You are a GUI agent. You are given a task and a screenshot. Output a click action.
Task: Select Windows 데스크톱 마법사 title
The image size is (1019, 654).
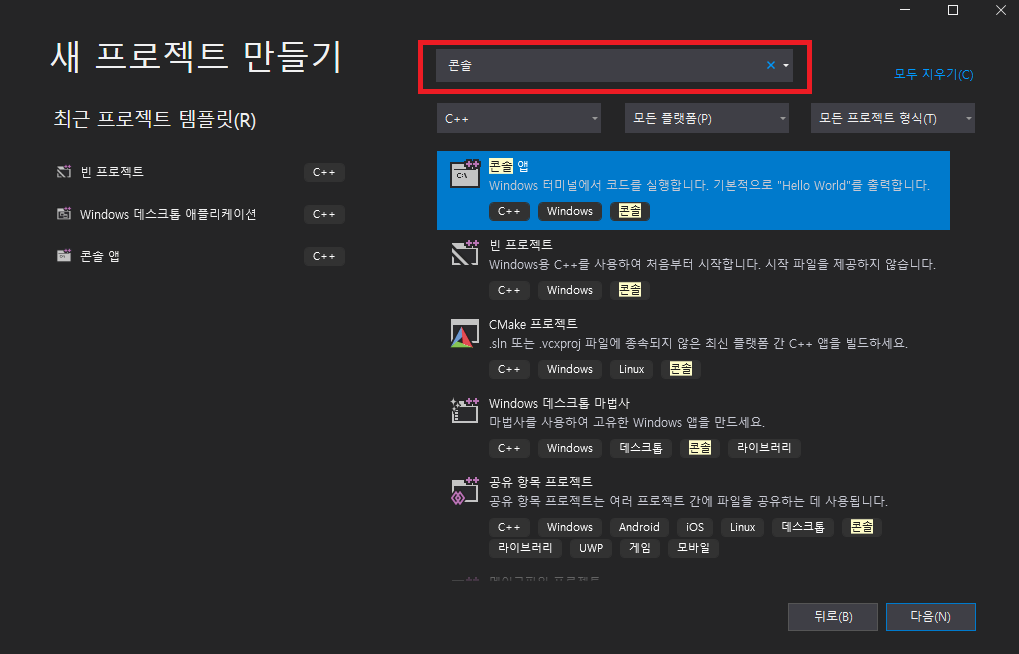click(x=559, y=403)
